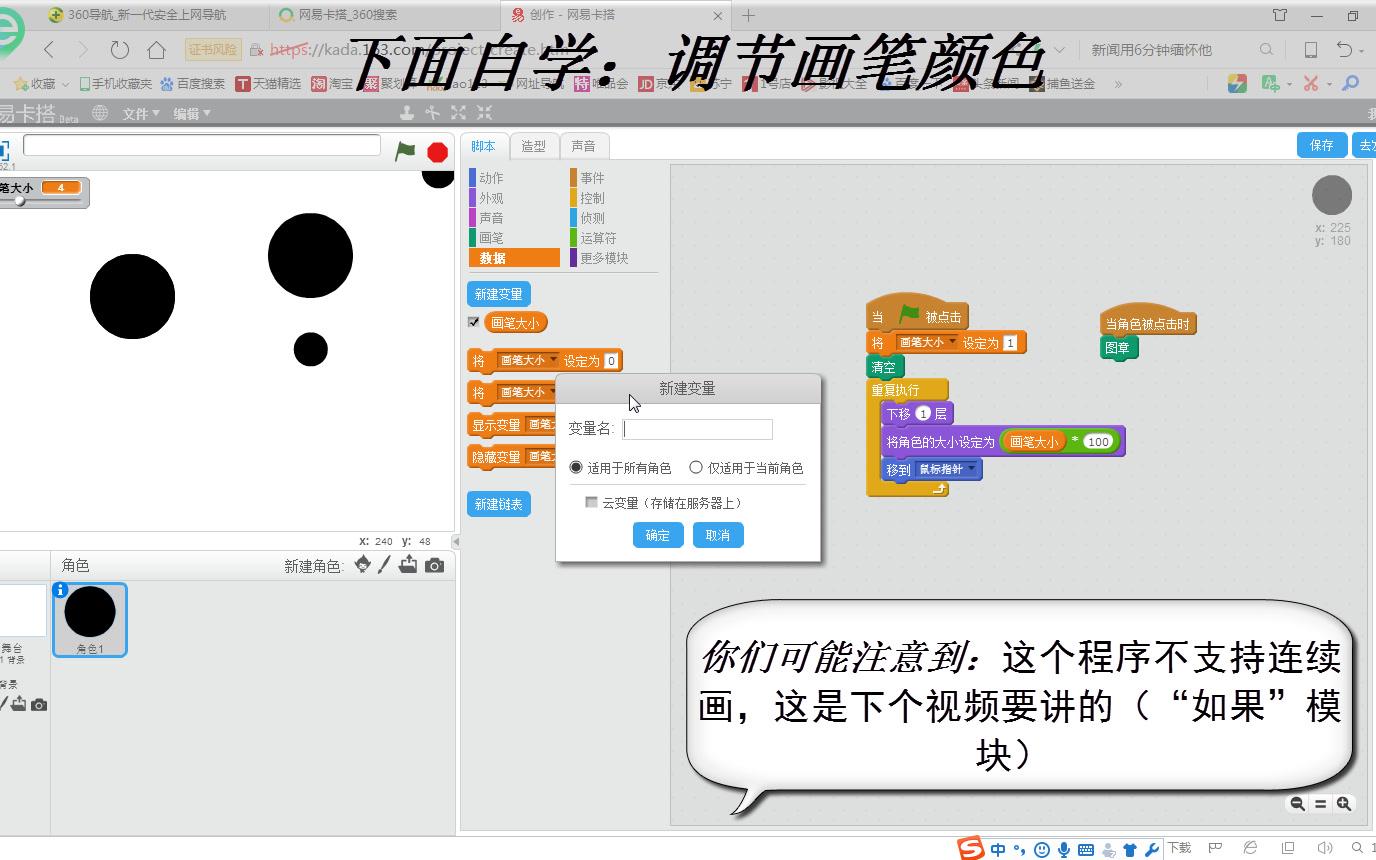Adjust 画笔大小 slider on stage
The width and height of the screenshot is (1376, 860).
tap(19, 201)
